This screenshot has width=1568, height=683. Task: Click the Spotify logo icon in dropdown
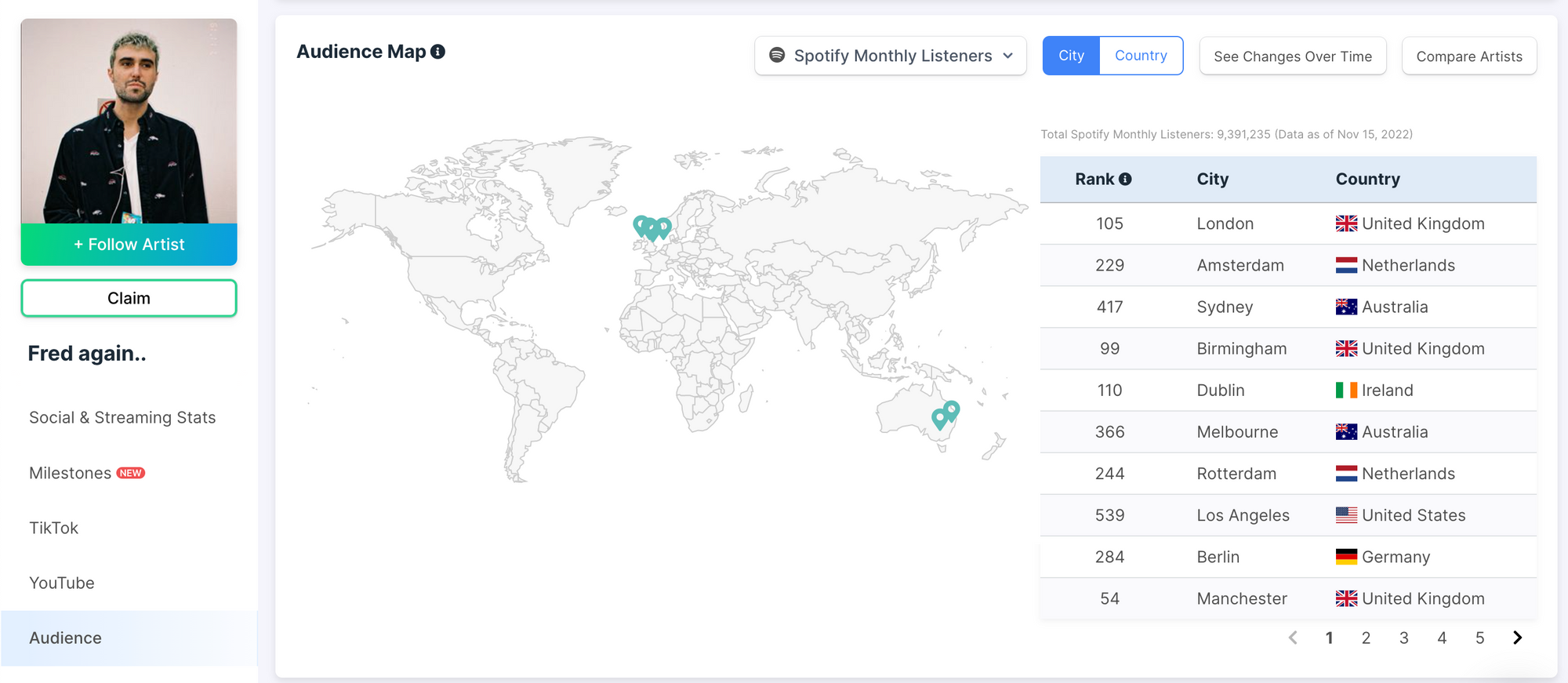pos(777,55)
